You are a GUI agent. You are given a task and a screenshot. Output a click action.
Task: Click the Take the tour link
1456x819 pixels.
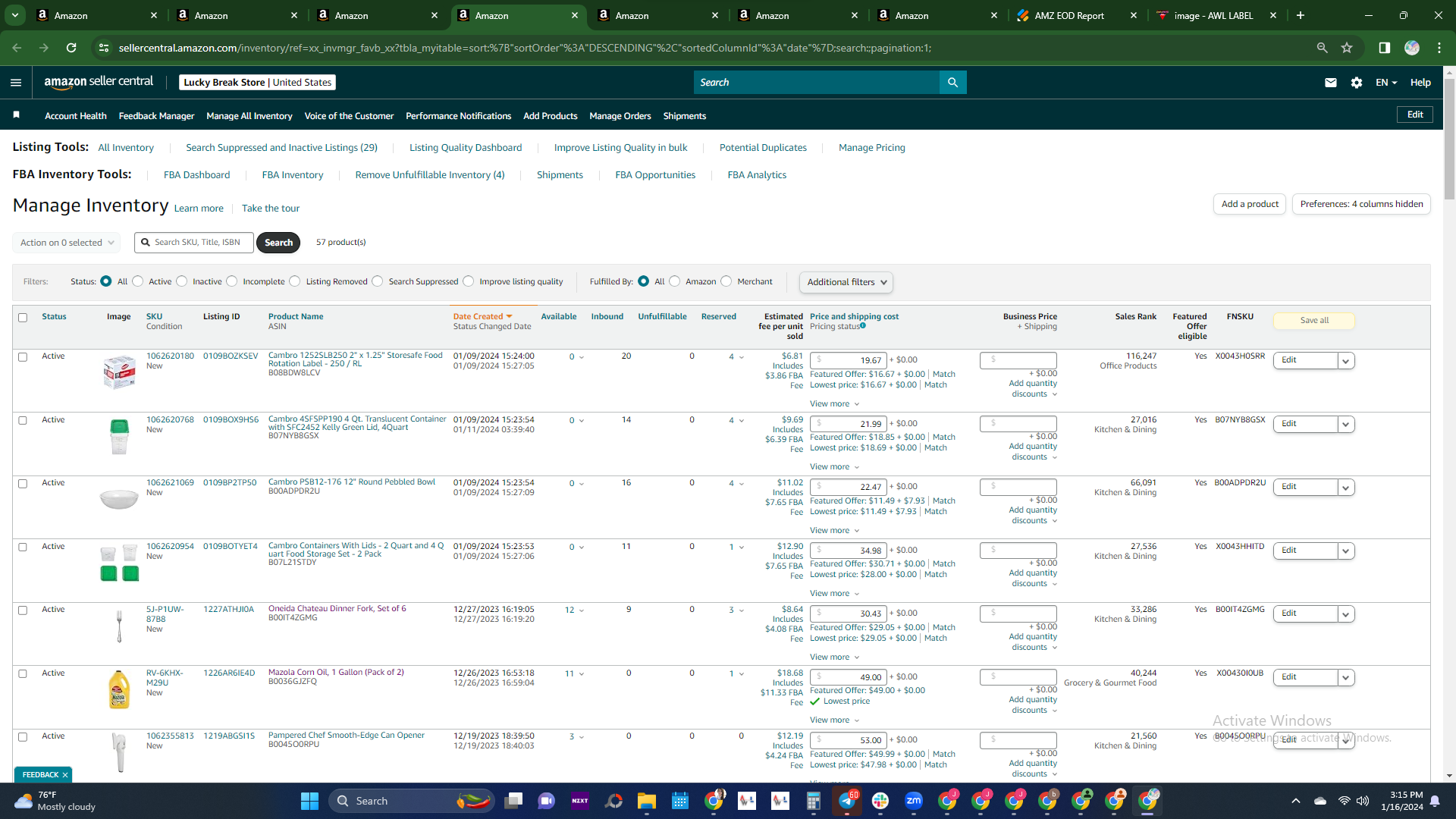point(271,209)
